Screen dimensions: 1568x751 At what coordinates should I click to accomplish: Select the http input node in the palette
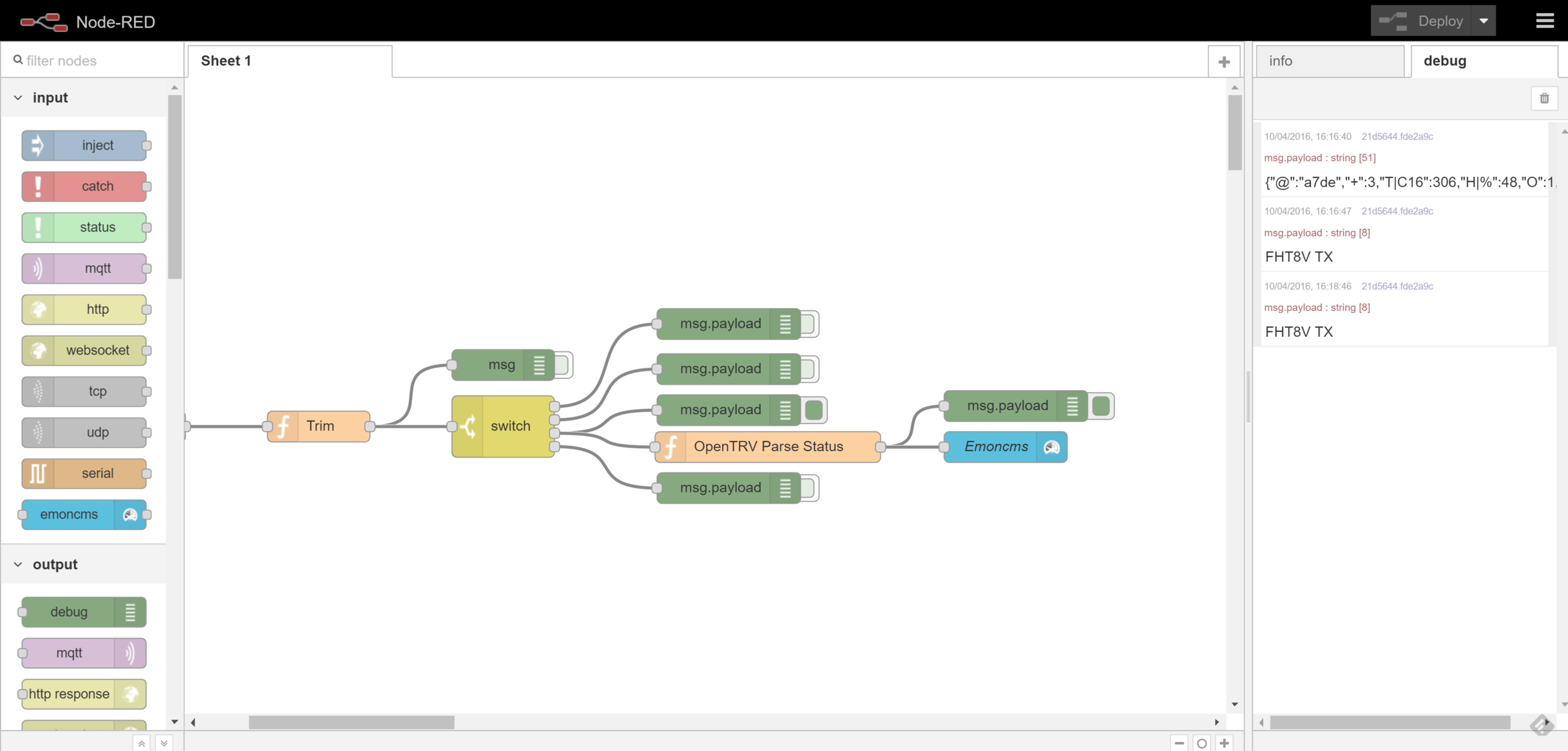pos(84,309)
